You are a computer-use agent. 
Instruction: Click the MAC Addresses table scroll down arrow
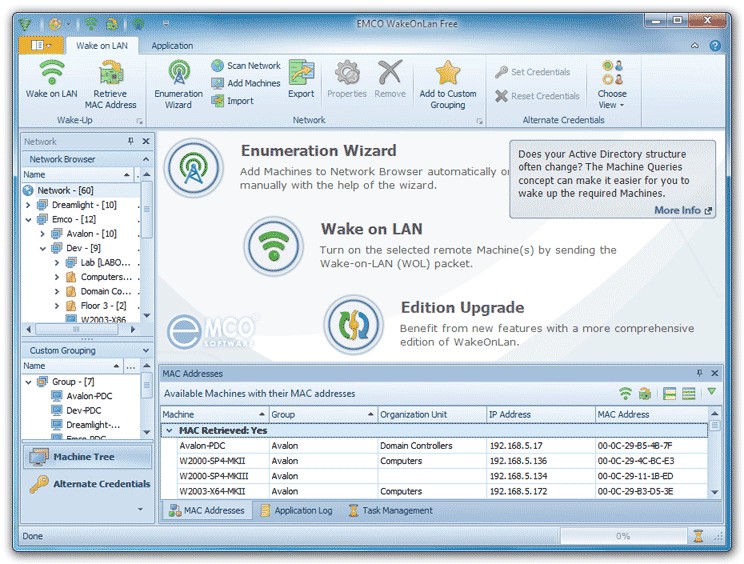715,492
